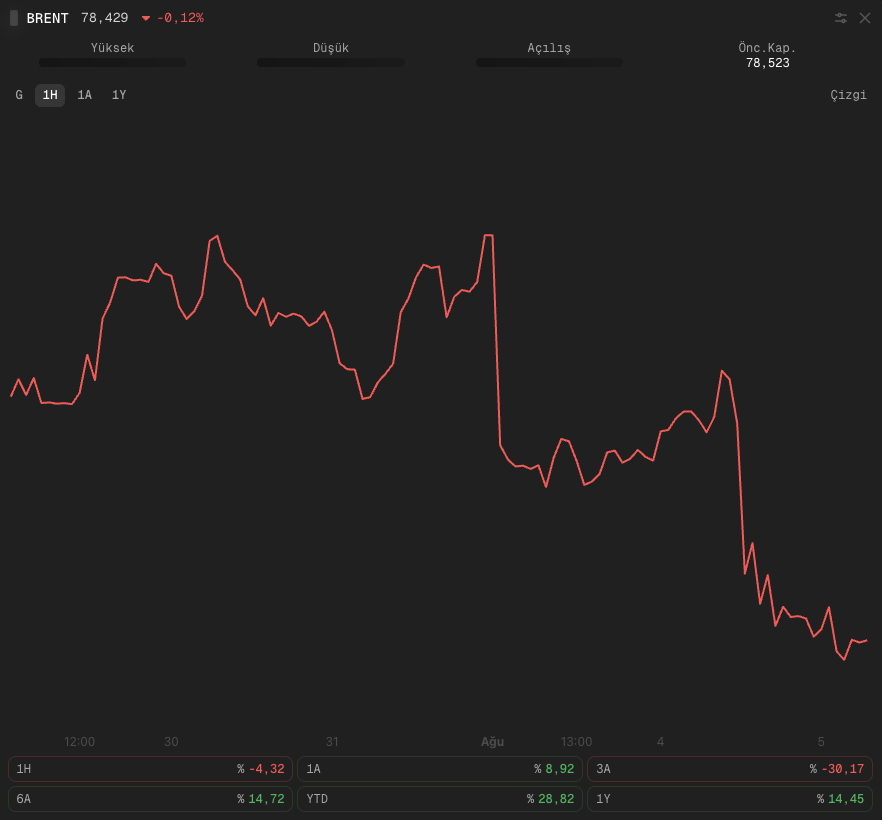Click the Açılış label

click(549, 48)
